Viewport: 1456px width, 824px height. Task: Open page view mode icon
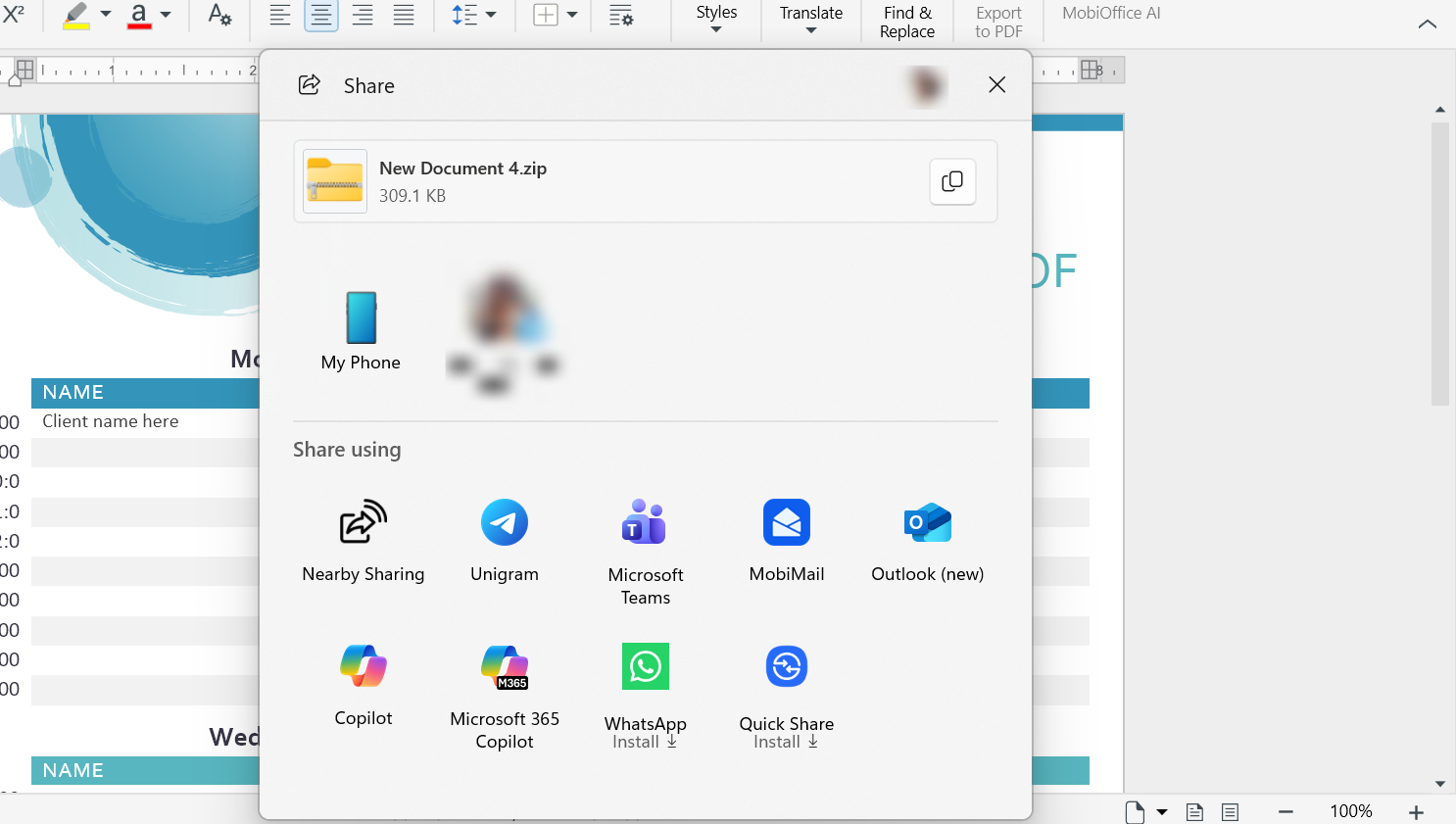click(x=1135, y=811)
